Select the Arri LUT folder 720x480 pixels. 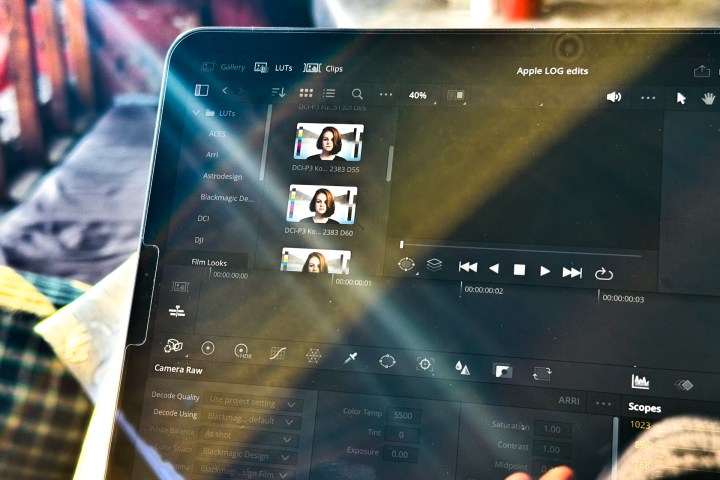212,155
